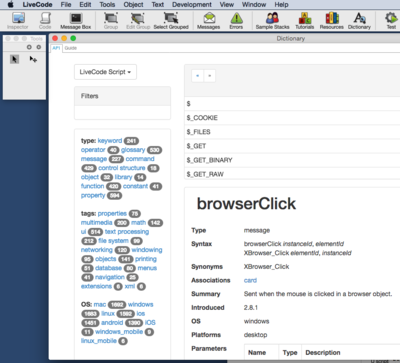Select the Run (browse) pointer tool
This screenshot has width=400, height=363.
click(14, 59)
